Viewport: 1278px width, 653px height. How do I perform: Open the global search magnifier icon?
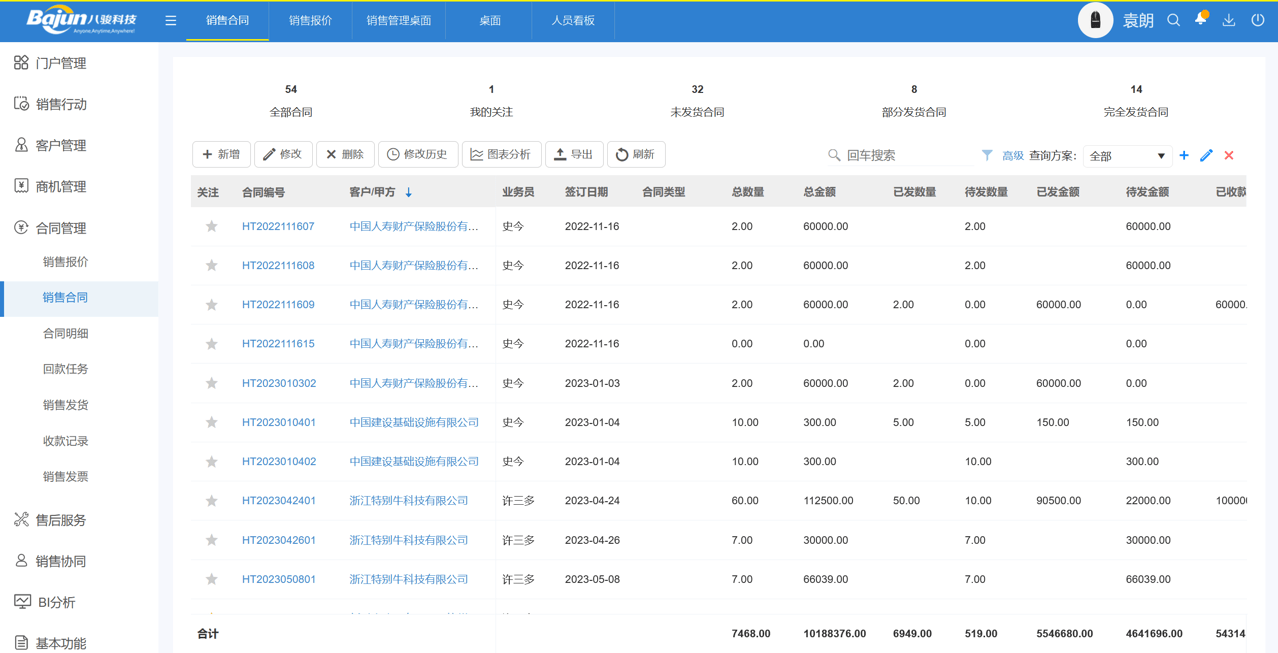[1173, 20]
